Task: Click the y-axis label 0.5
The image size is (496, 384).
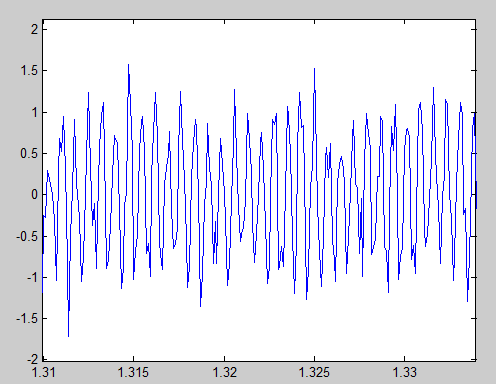Action: [29, 154]
